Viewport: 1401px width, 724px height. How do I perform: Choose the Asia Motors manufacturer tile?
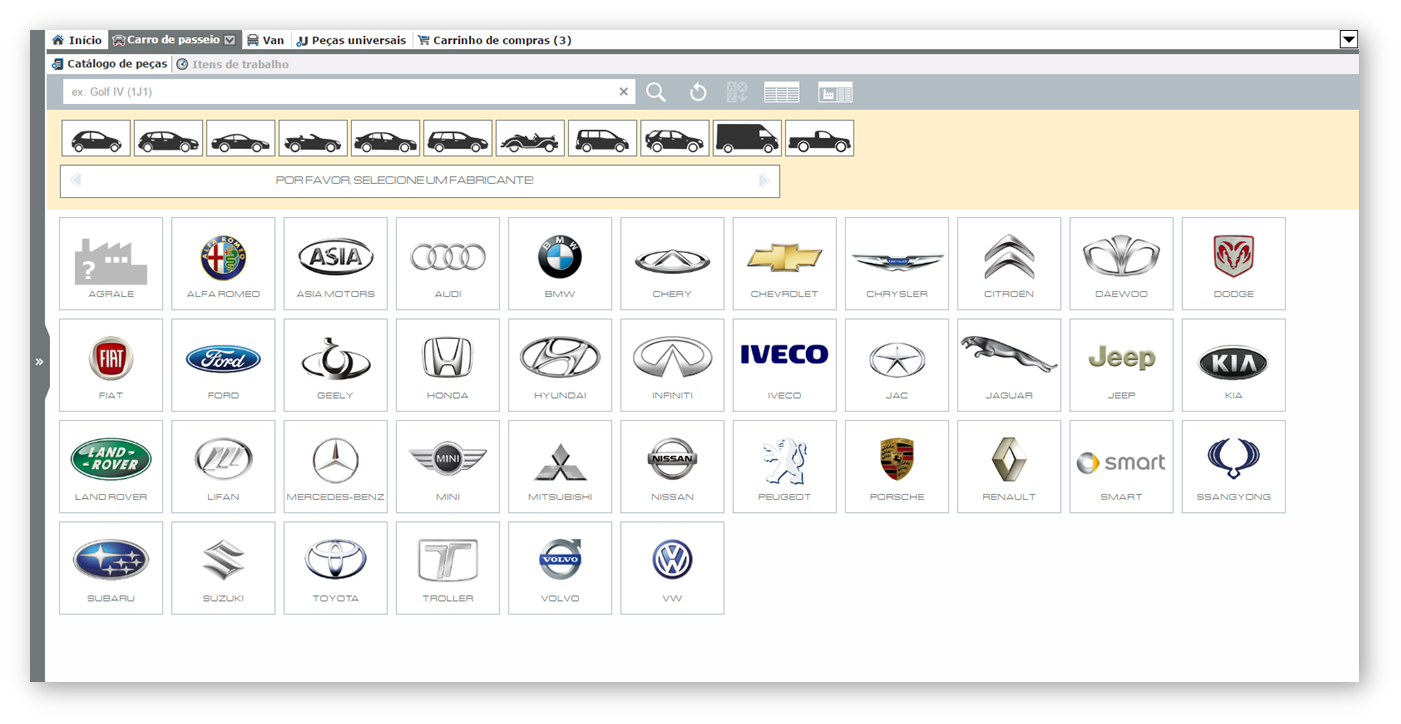335,263
